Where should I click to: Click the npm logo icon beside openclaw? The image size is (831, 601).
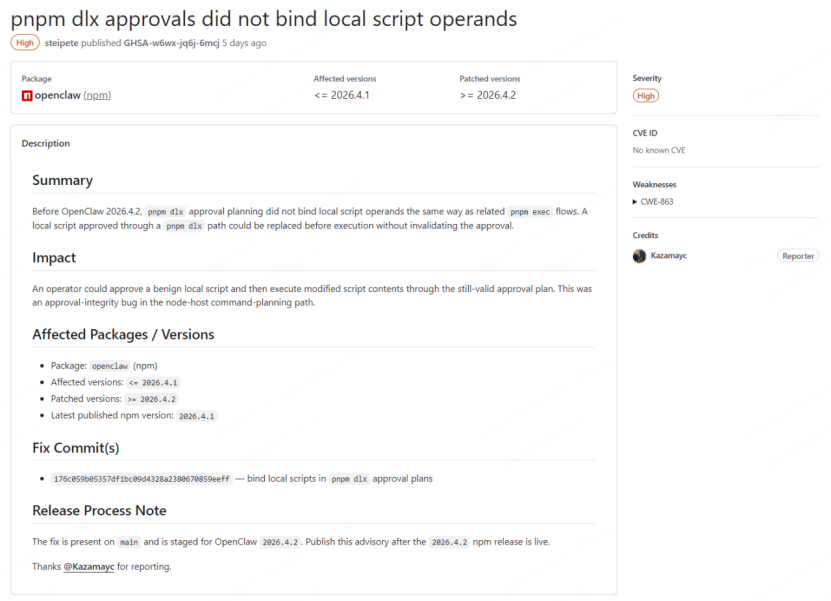(27, 96)
